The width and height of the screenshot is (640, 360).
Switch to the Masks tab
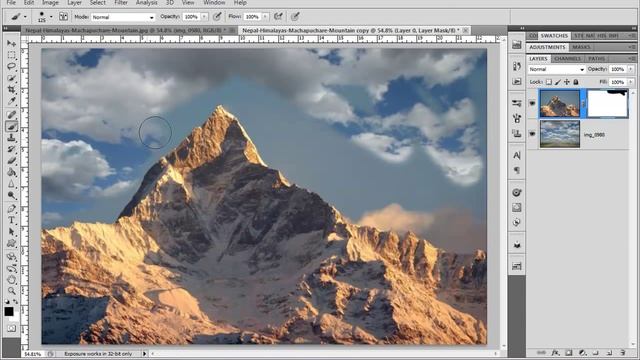coord(581,47)
